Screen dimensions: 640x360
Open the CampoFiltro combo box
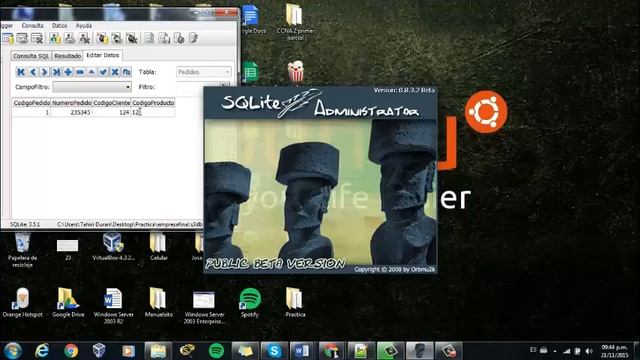coord(92,87)
